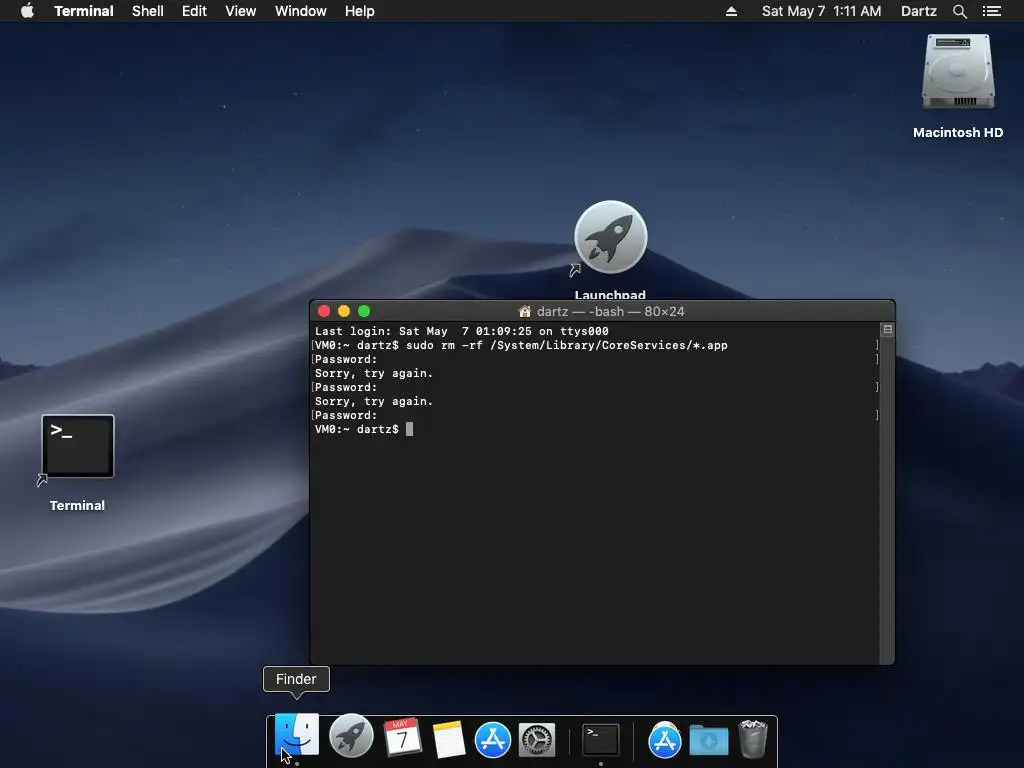Click the Terminal split pane button
Screen dimensions: 1024x768
click(888, 329)
